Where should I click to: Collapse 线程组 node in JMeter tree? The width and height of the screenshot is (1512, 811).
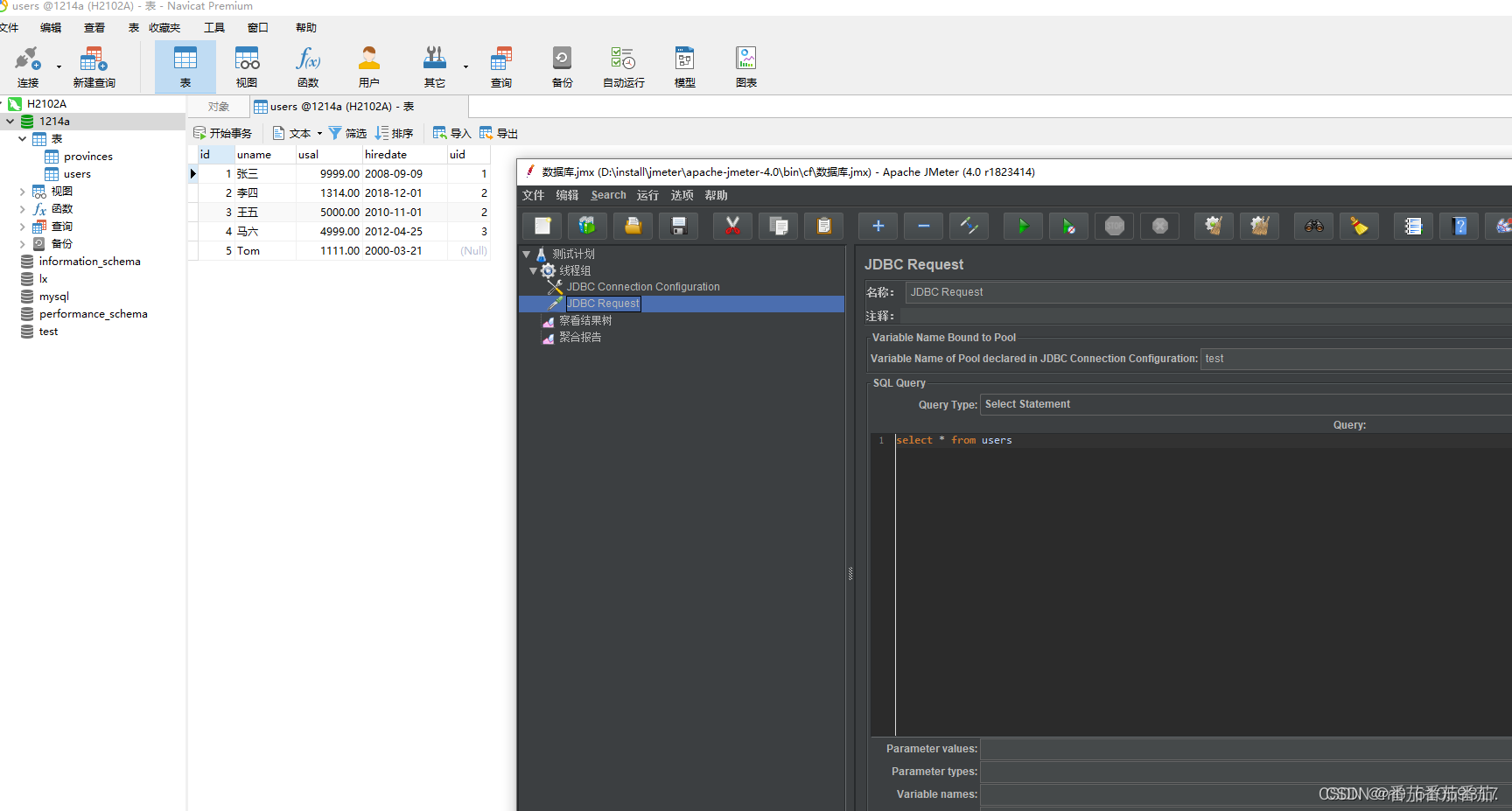click(x=534, y=271)
